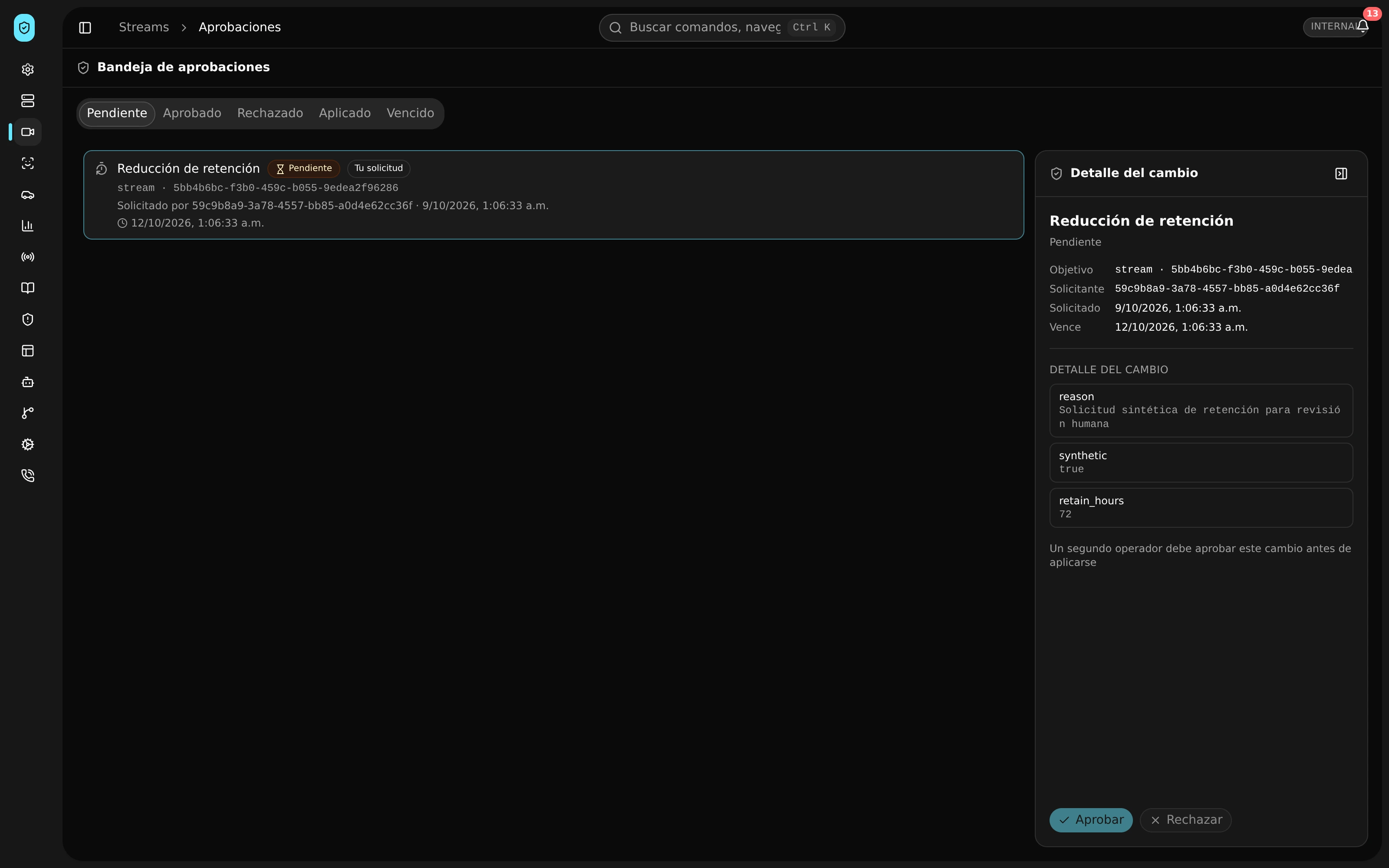Open the phone call sidebar icon
The height and width of the screenshot is (868, 1389).
tap(27, 476)
